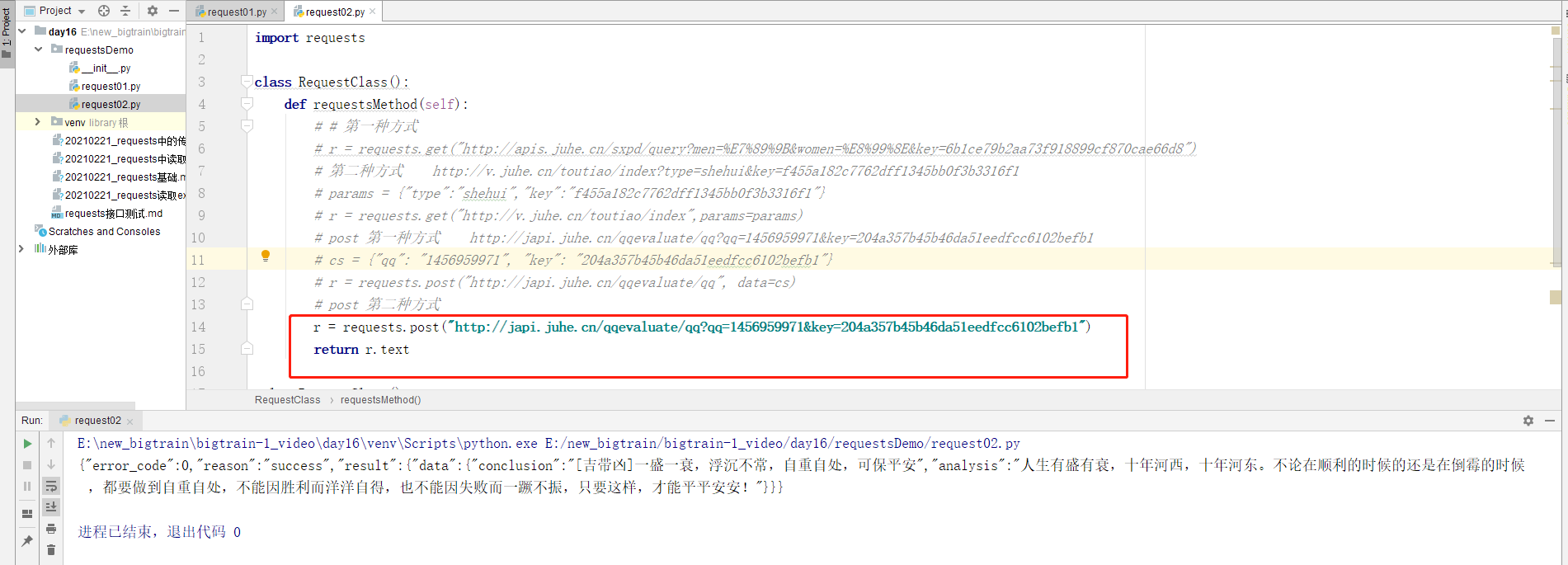Toggle soft-wrap in the console output
The height and width of the screenshot is (565, 1568).
tap(51, 486)
